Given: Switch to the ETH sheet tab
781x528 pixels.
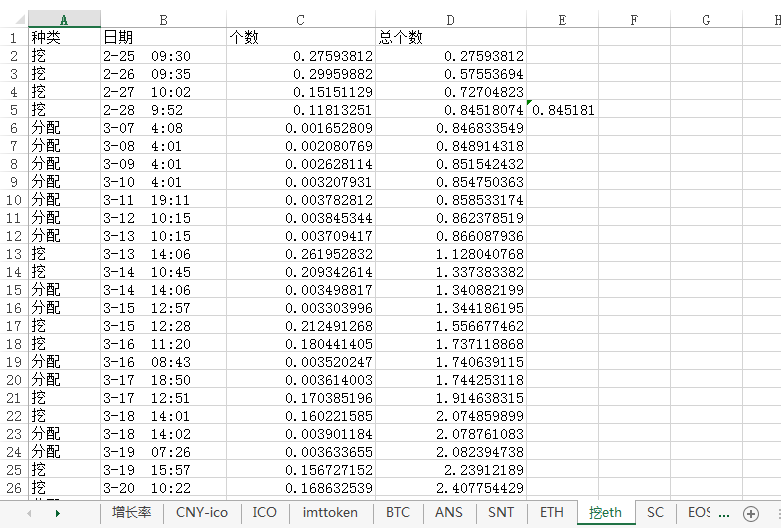Looking at the screenshot, I should click(x=551, y=512).
